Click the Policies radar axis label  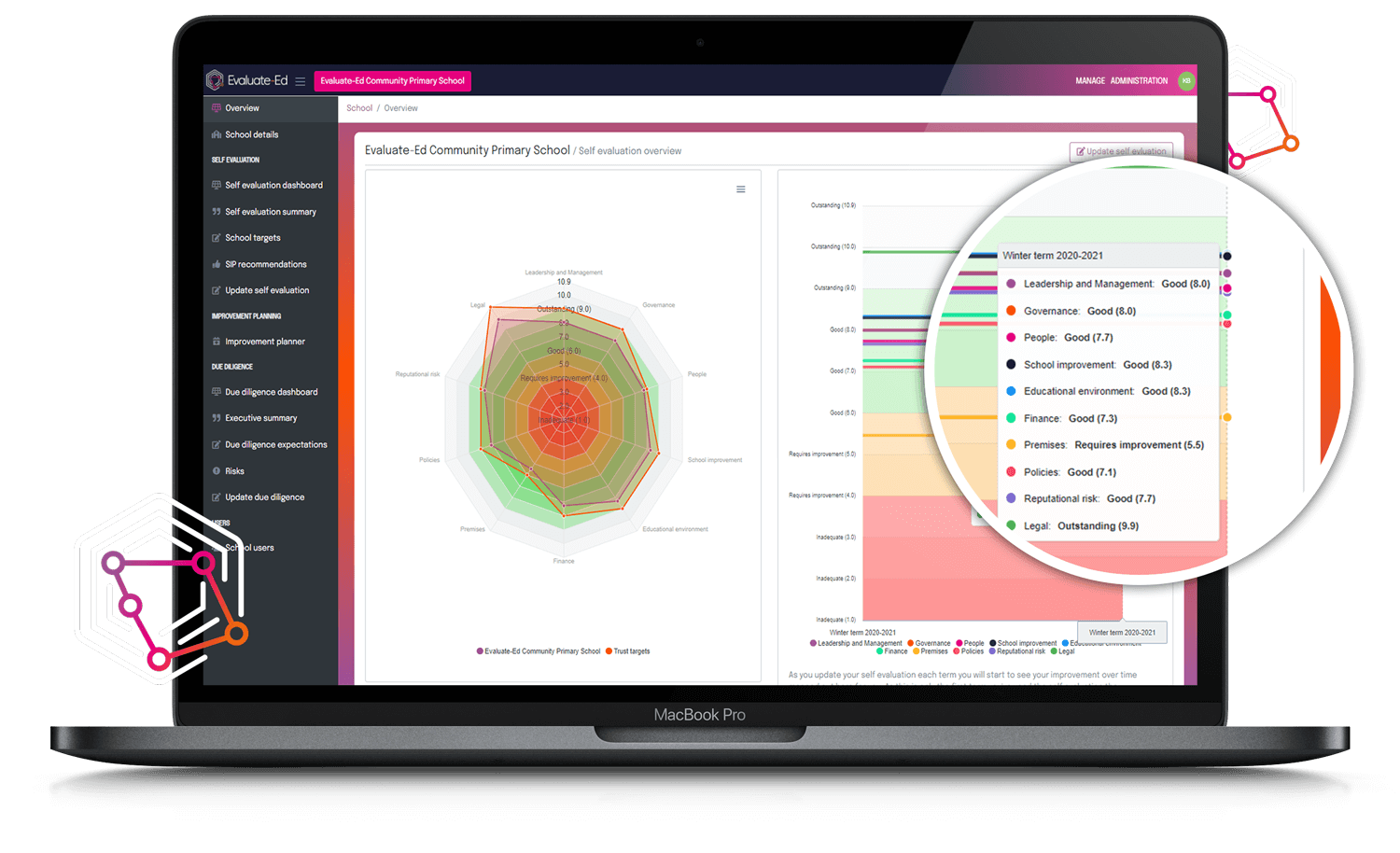click(429, 460)
